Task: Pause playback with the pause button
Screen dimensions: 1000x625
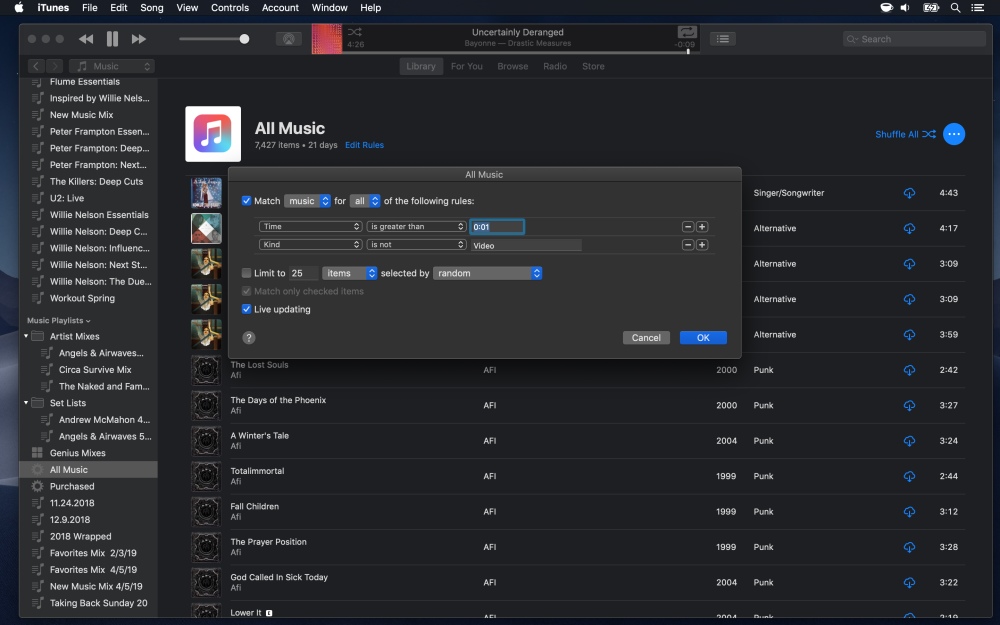Action: tap(112, 39)
